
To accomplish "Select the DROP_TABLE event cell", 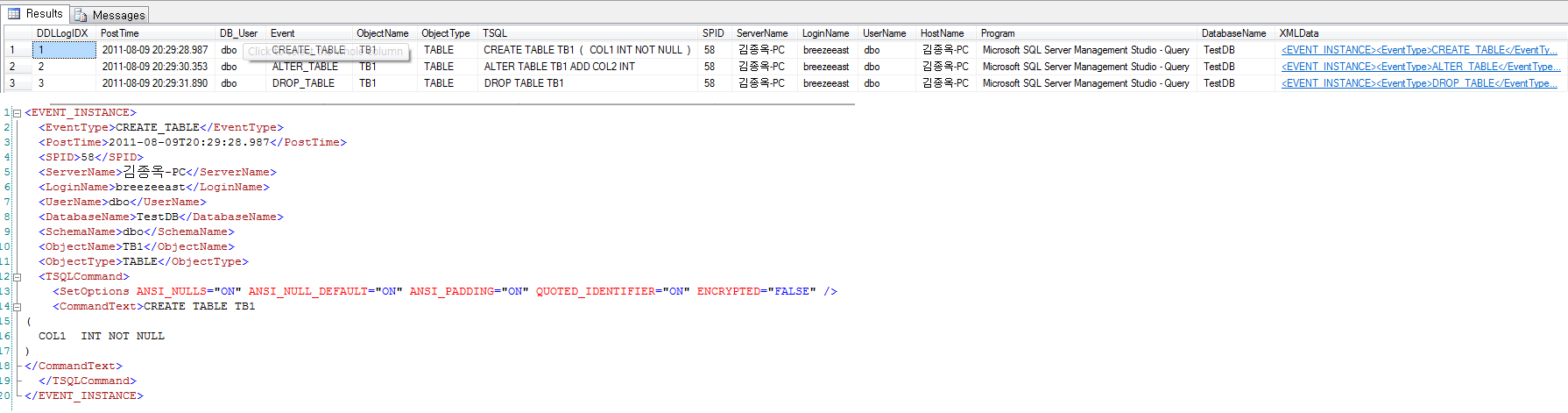I will click(309, 83).
